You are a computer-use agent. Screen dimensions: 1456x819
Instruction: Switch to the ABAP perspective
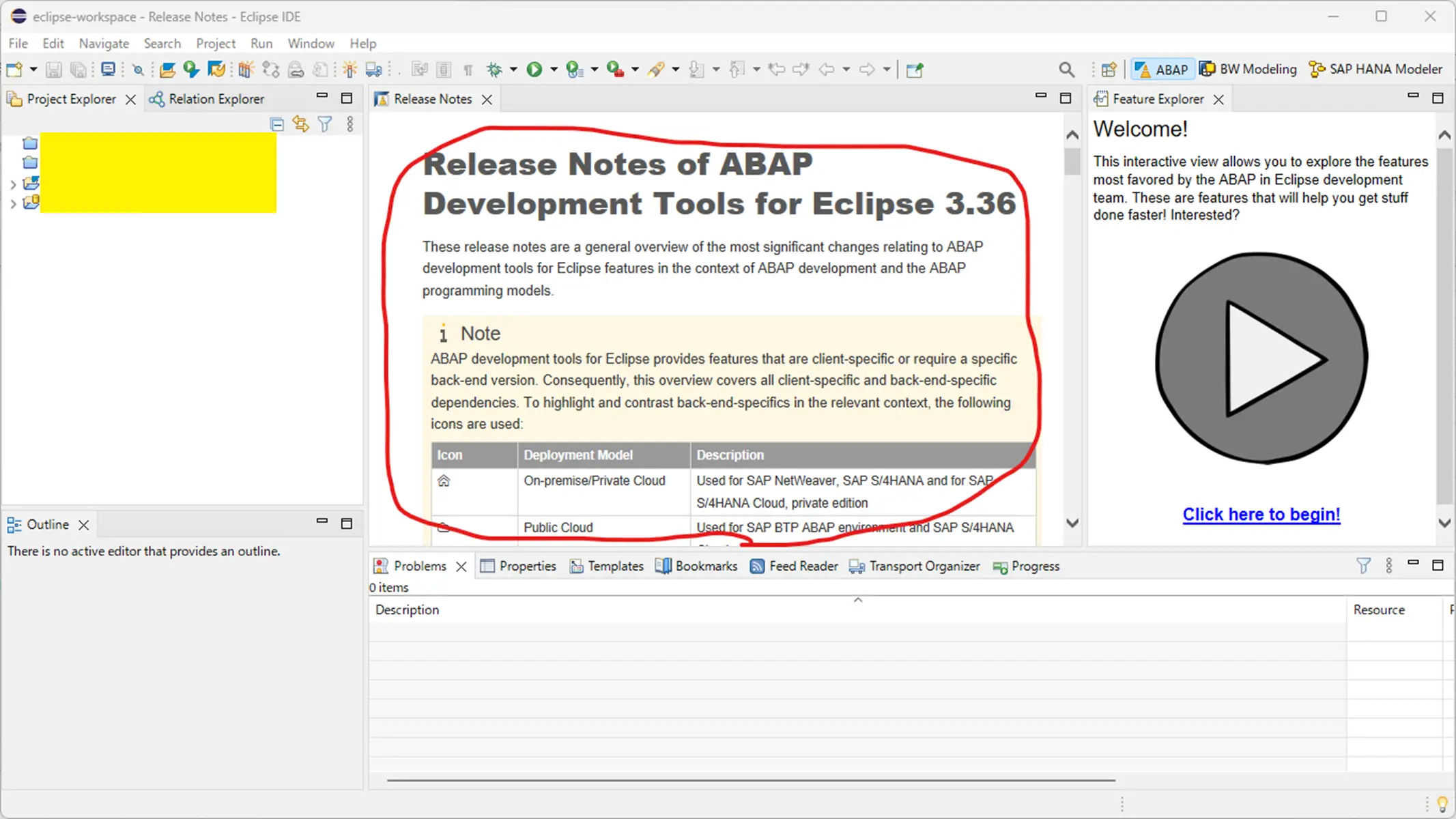(1162, 69)
